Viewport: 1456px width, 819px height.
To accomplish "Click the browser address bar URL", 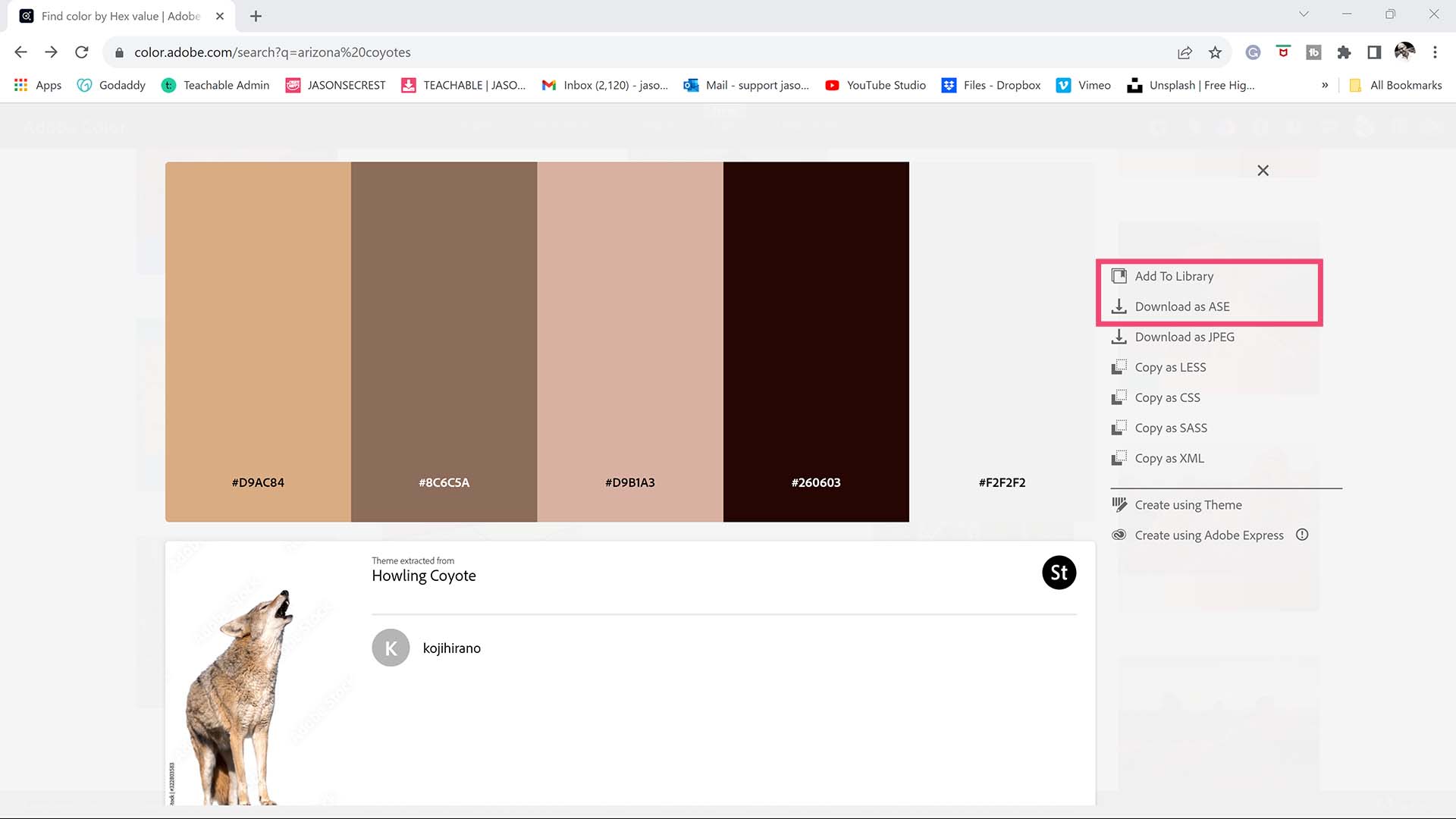I will (272, 52).
